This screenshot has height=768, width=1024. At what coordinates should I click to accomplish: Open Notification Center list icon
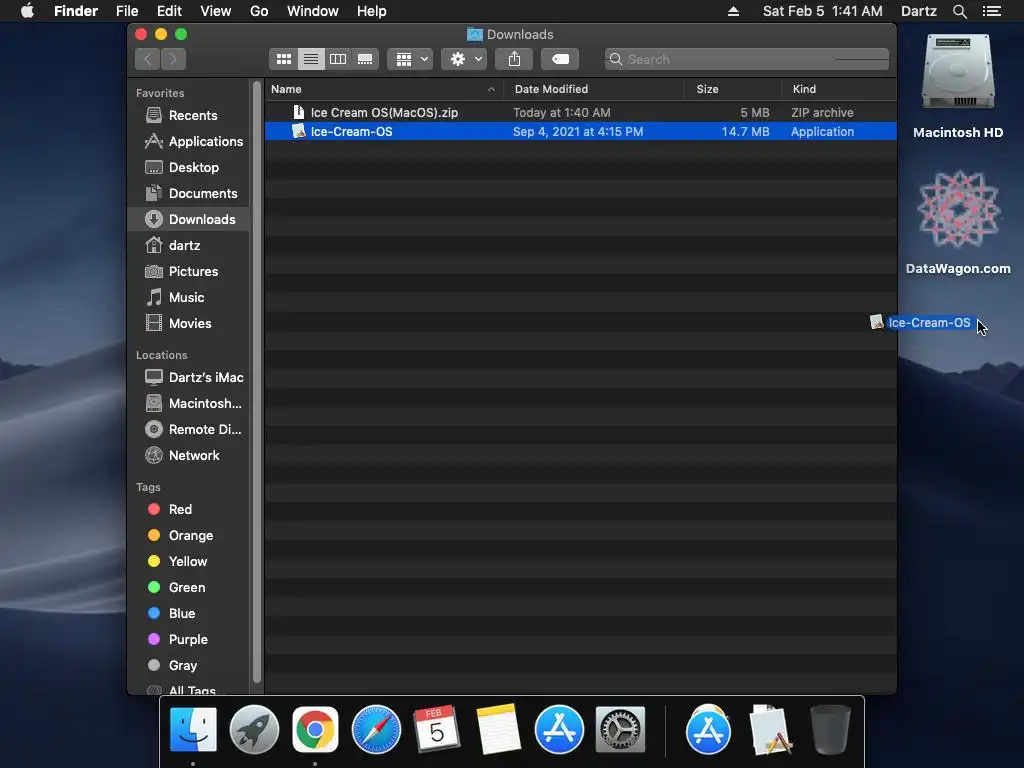(x=992, y=11)
